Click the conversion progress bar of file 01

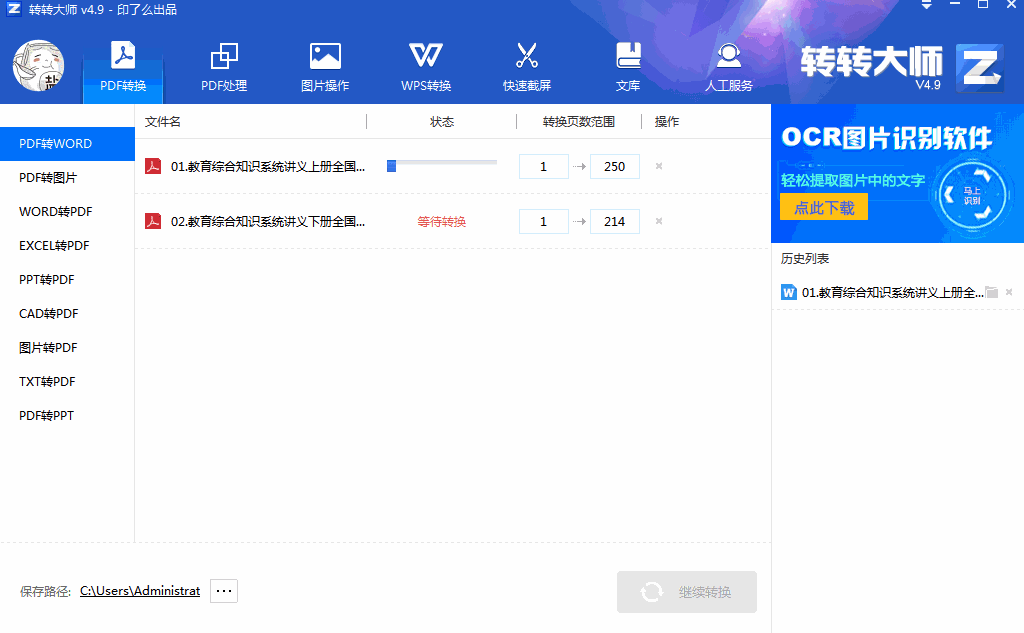(x=442, y=166)
